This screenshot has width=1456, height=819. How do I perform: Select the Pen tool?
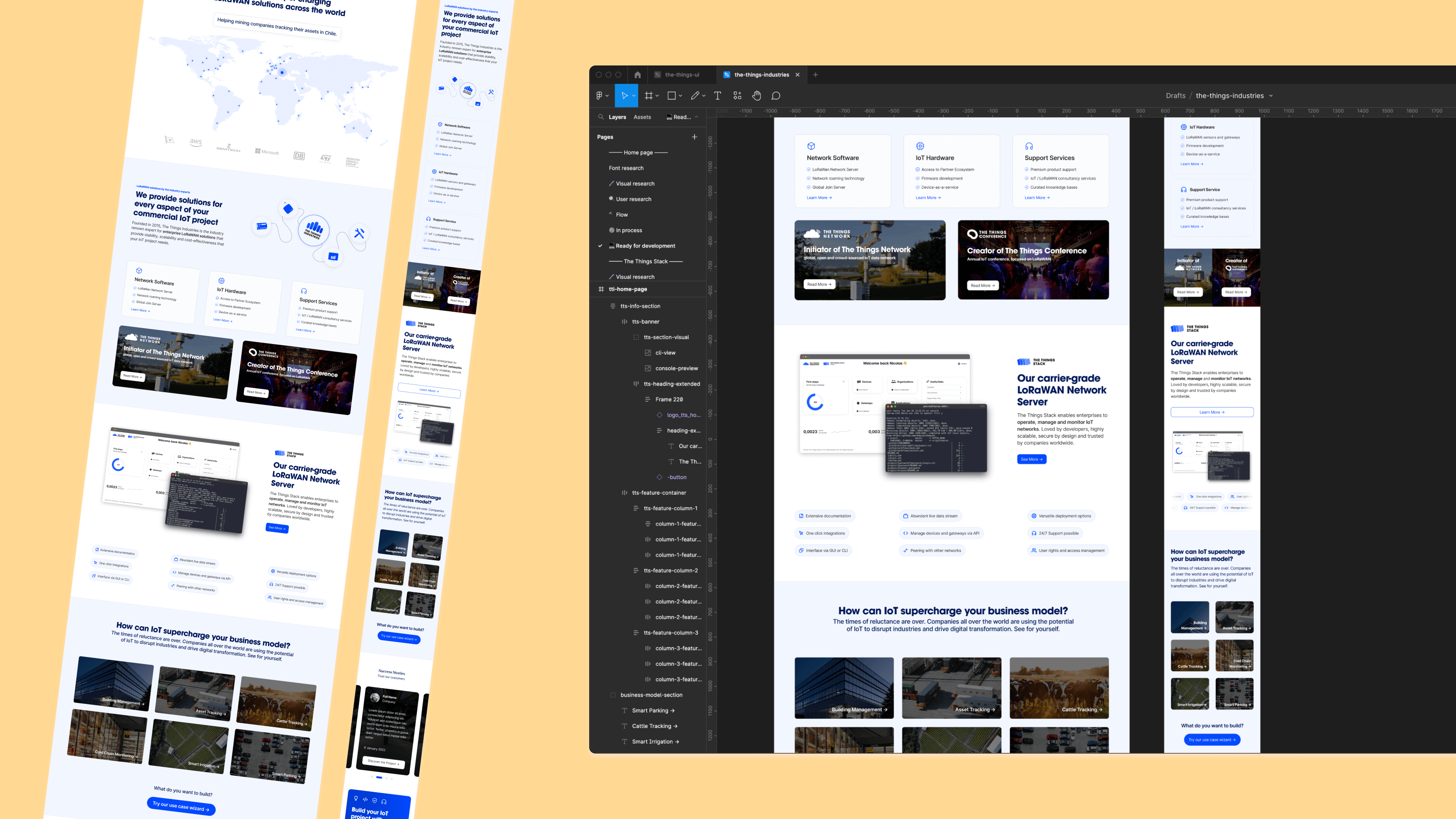pyautogui.click(x=695, y=96)
